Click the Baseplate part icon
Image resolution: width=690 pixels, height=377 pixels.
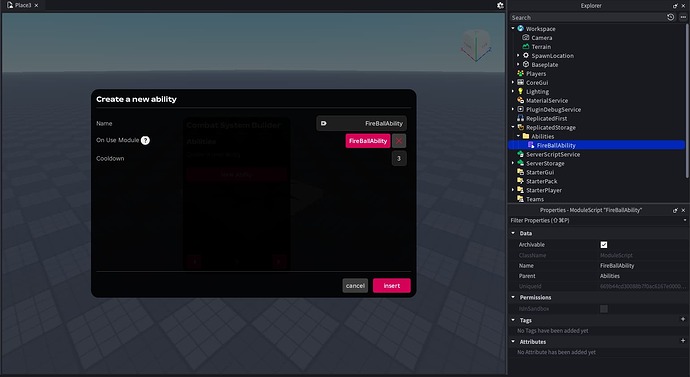tap(526, 64)
